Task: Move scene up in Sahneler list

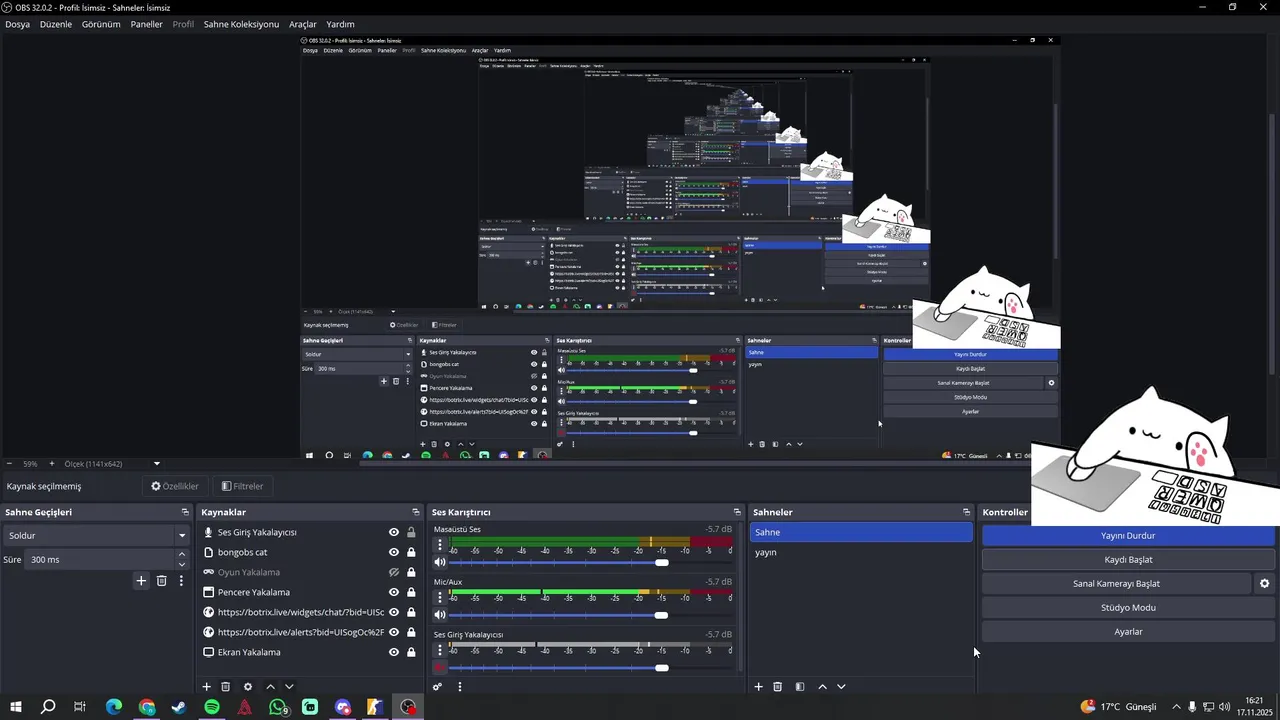Action: 822,687
